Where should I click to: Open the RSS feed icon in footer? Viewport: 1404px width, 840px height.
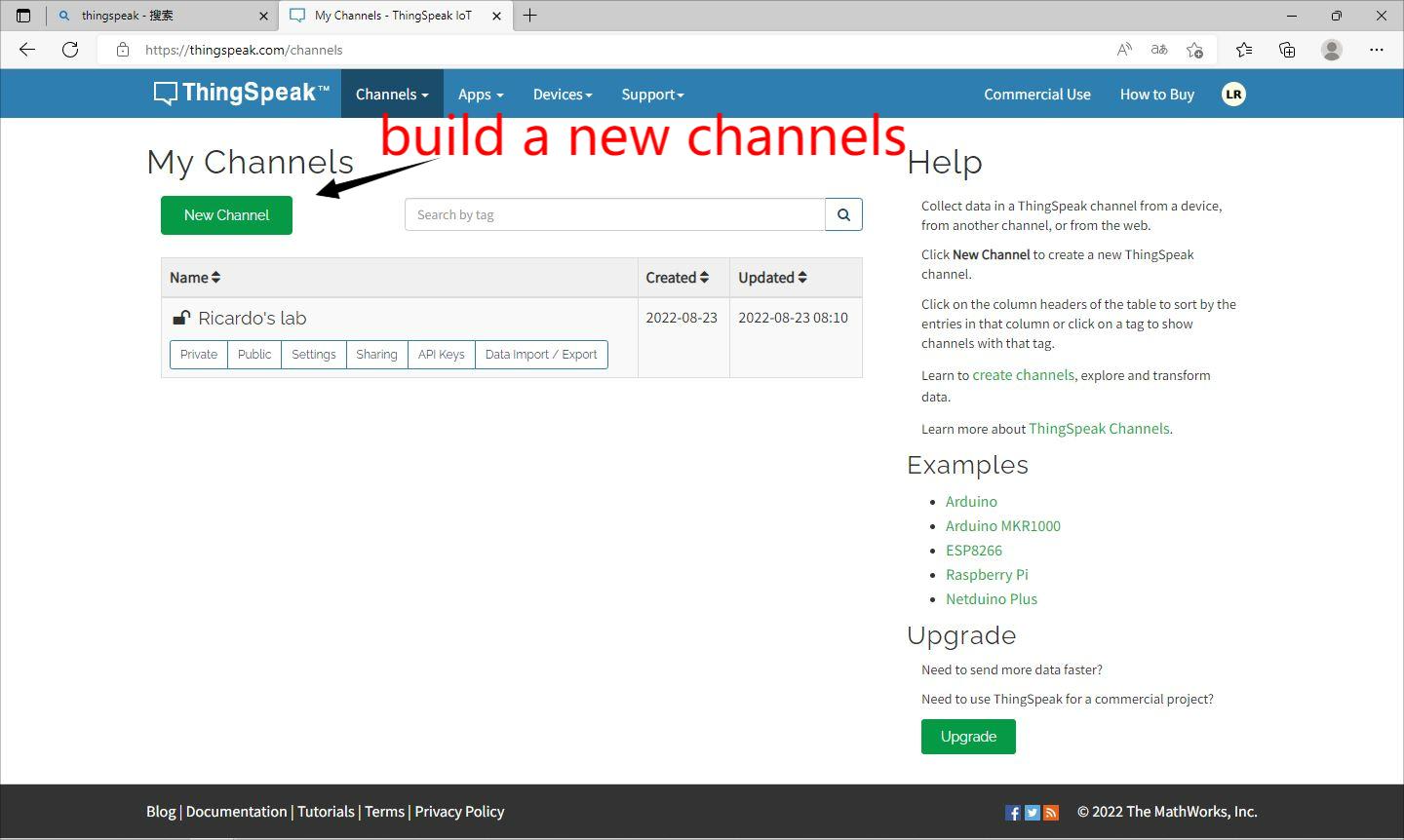(x=1051, y=812)
